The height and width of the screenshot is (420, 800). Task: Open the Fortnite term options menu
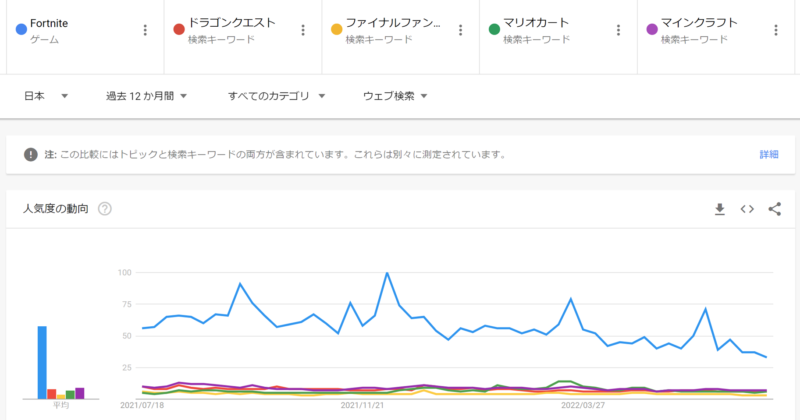coord(145,30)
